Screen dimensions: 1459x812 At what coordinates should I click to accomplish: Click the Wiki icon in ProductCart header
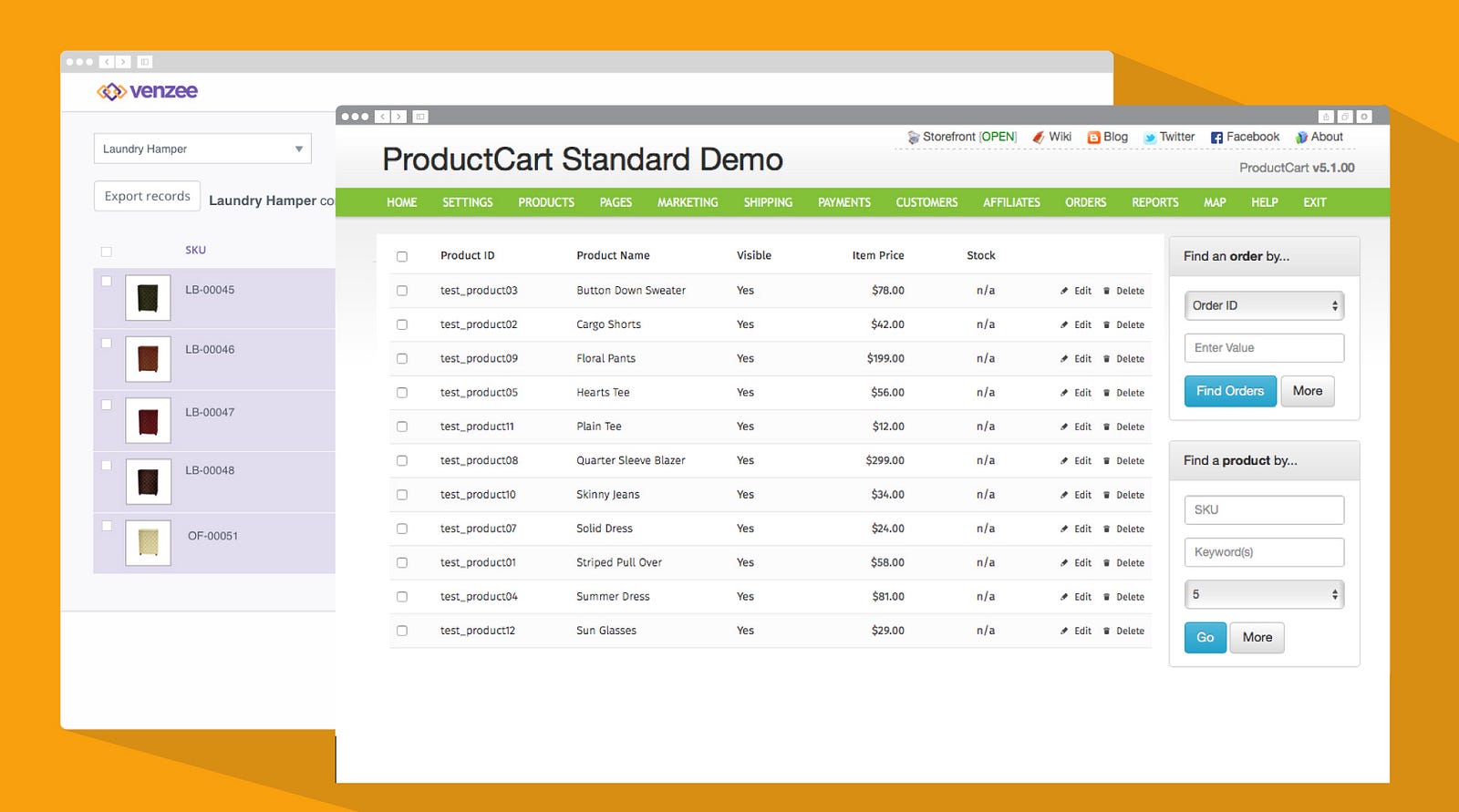point(1039,138)
